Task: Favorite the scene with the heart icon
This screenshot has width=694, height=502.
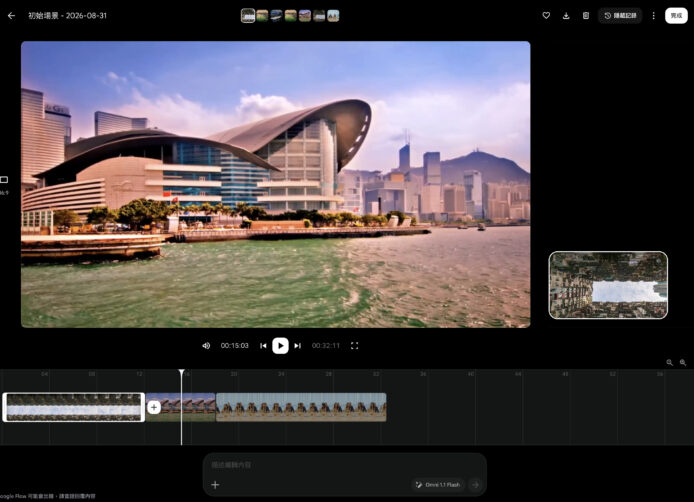Action: [546, 15]
